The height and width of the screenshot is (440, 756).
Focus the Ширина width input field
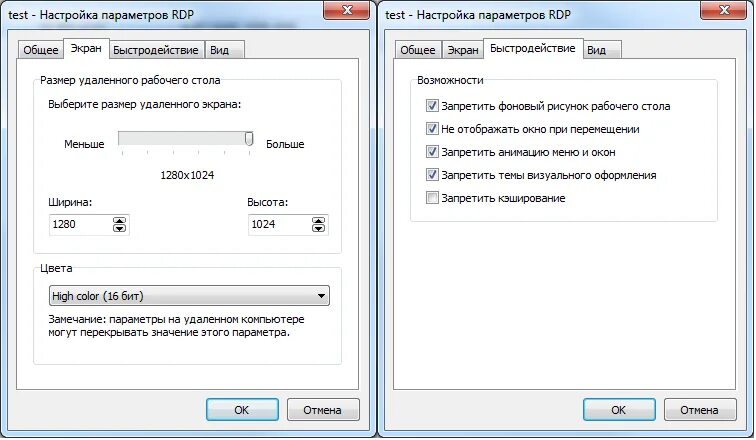coord(80,224)
